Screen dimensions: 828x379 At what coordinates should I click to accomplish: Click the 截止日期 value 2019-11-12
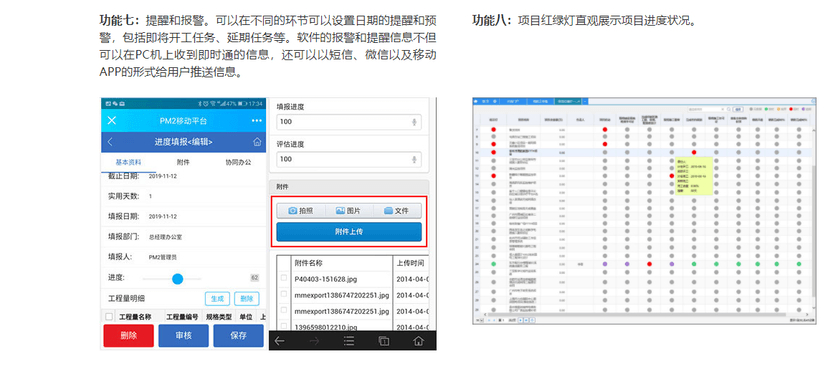click(163, 176)
